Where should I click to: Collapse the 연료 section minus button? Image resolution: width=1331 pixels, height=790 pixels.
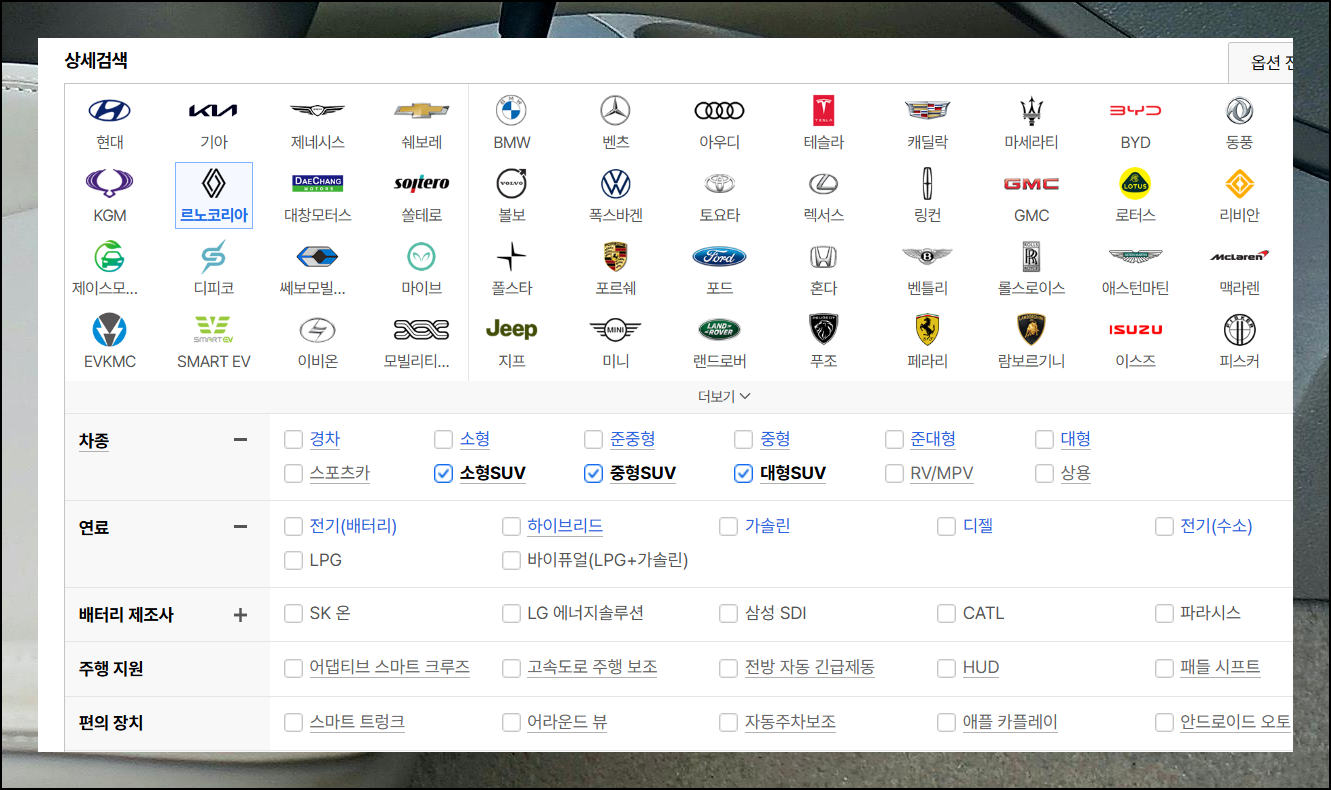pyautogui.click(x=240, y=527)
